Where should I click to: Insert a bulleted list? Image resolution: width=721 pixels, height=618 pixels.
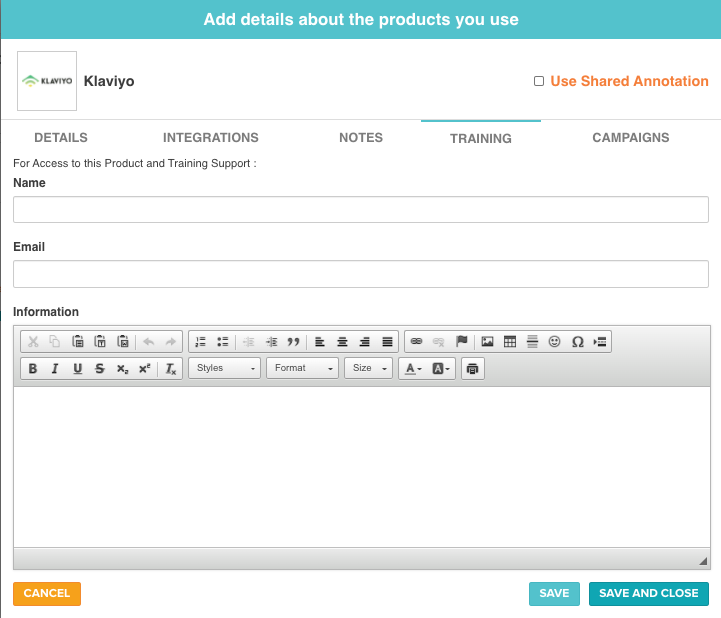pos(223,342)
